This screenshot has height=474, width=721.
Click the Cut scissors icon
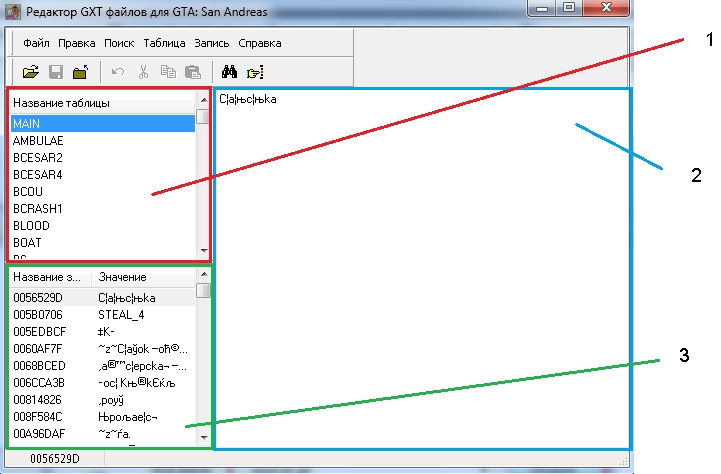pos(143,72)
